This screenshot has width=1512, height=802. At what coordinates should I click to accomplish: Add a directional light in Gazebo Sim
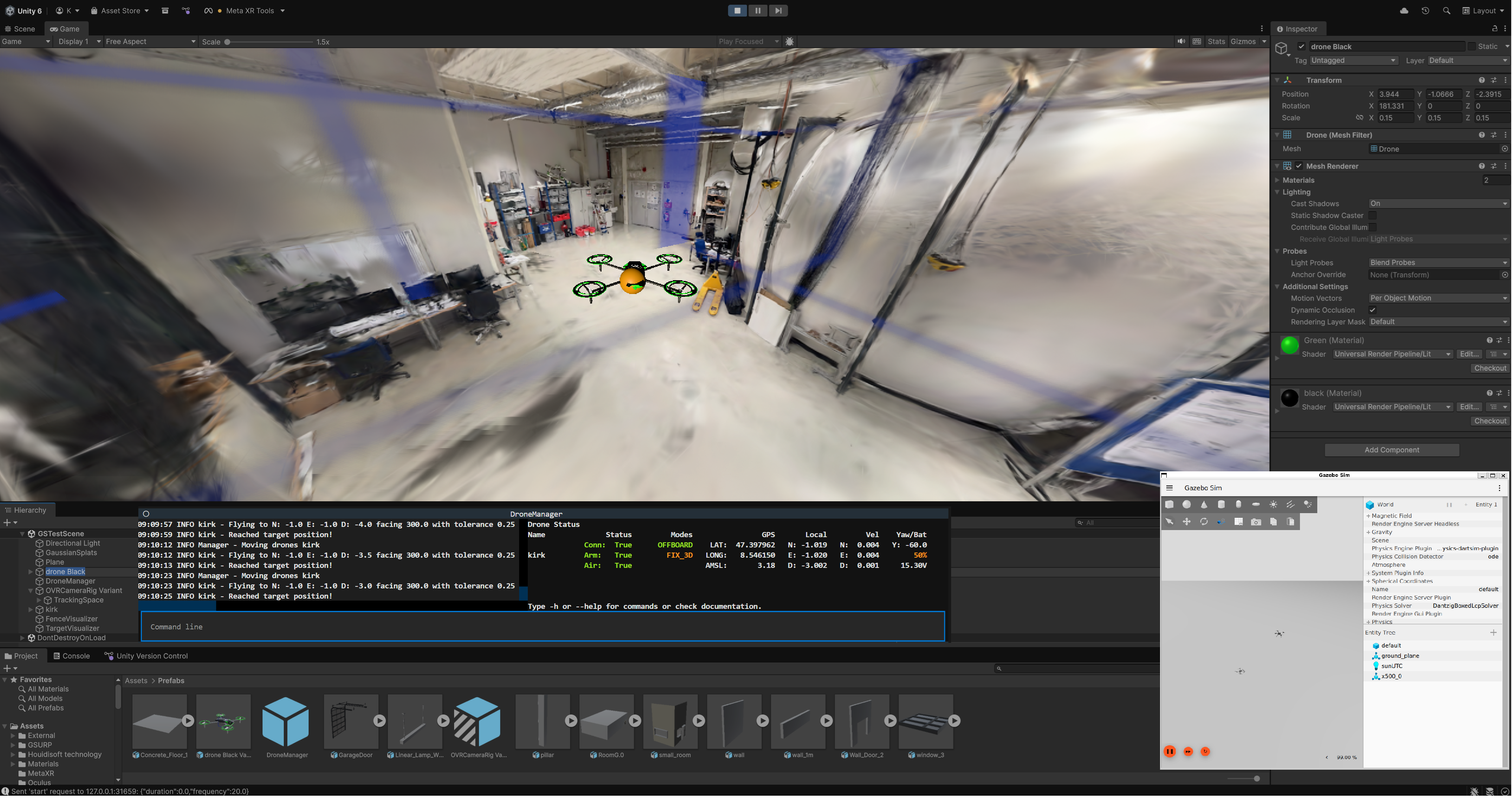[x=1290, y=504]
